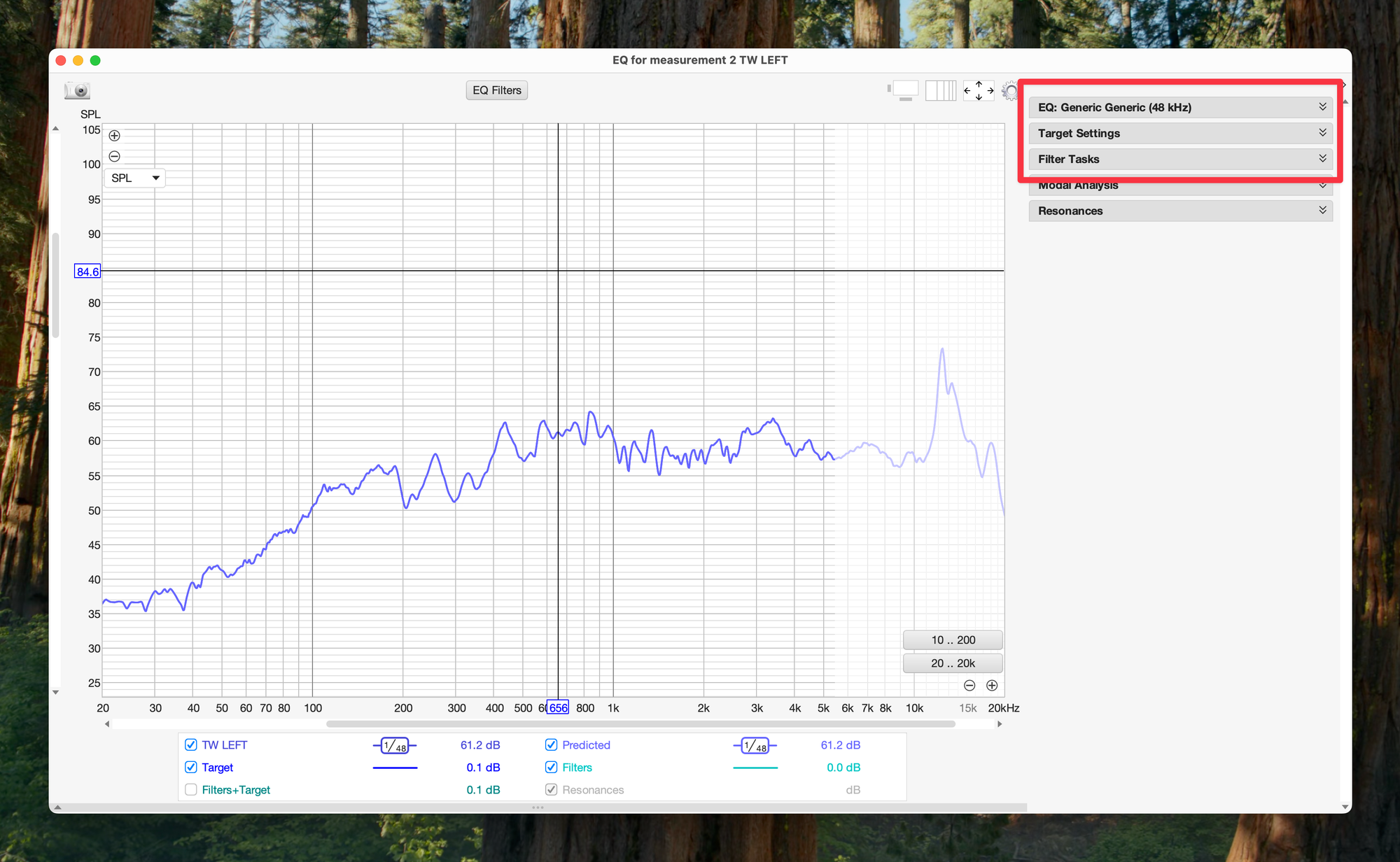The height and width of the screenshot is (862, 1400).
Task: Click the horizontal frequency scrollbar
Action: (640, 724)
